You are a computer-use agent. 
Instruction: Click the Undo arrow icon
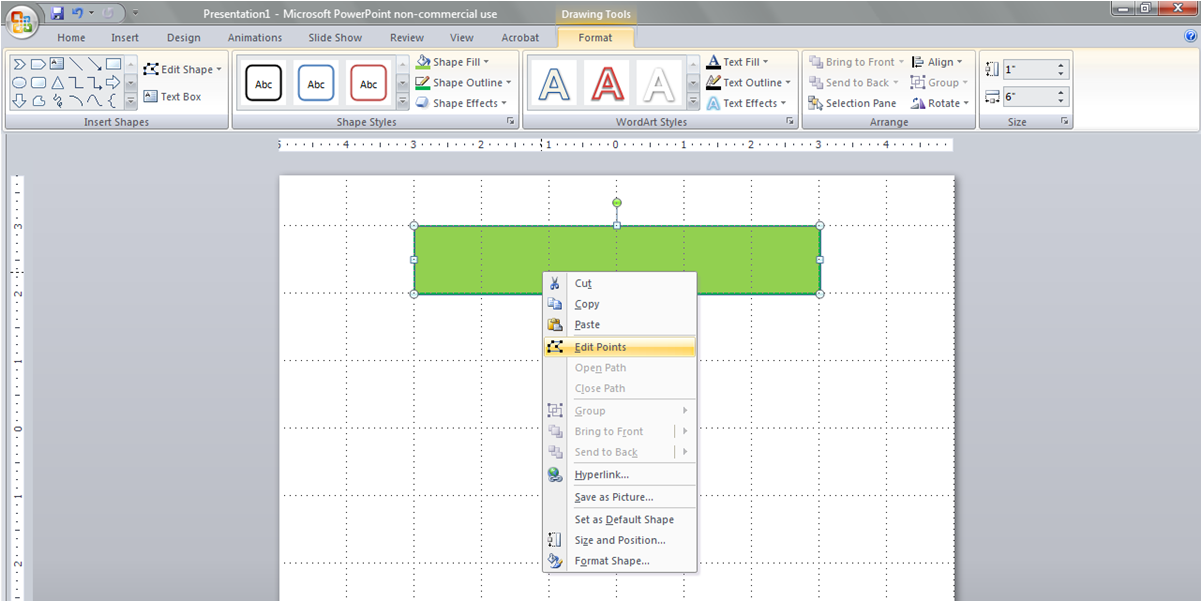[x=77, y=13]
